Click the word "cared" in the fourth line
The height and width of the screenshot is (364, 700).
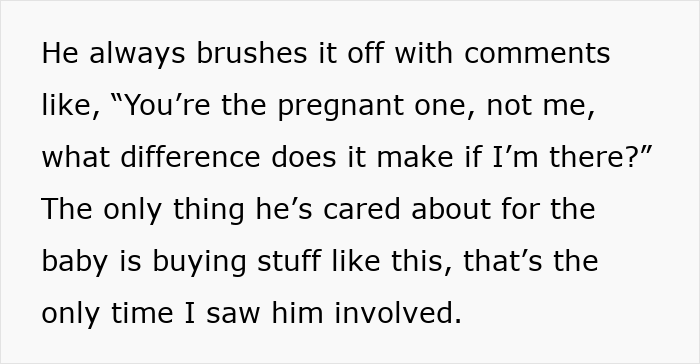[x=362, y=209]
